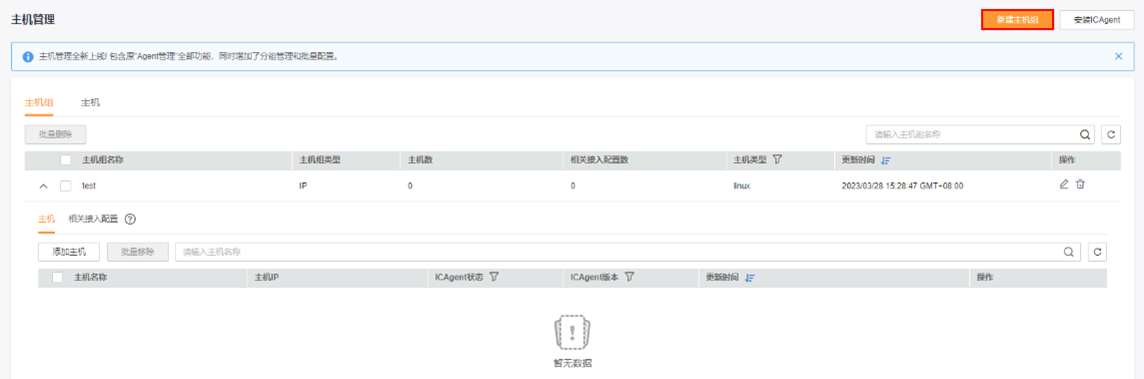This screenshot has width=1144, height=379.
Task: Click the 新建主机组 button
Action: point(1017,20)
